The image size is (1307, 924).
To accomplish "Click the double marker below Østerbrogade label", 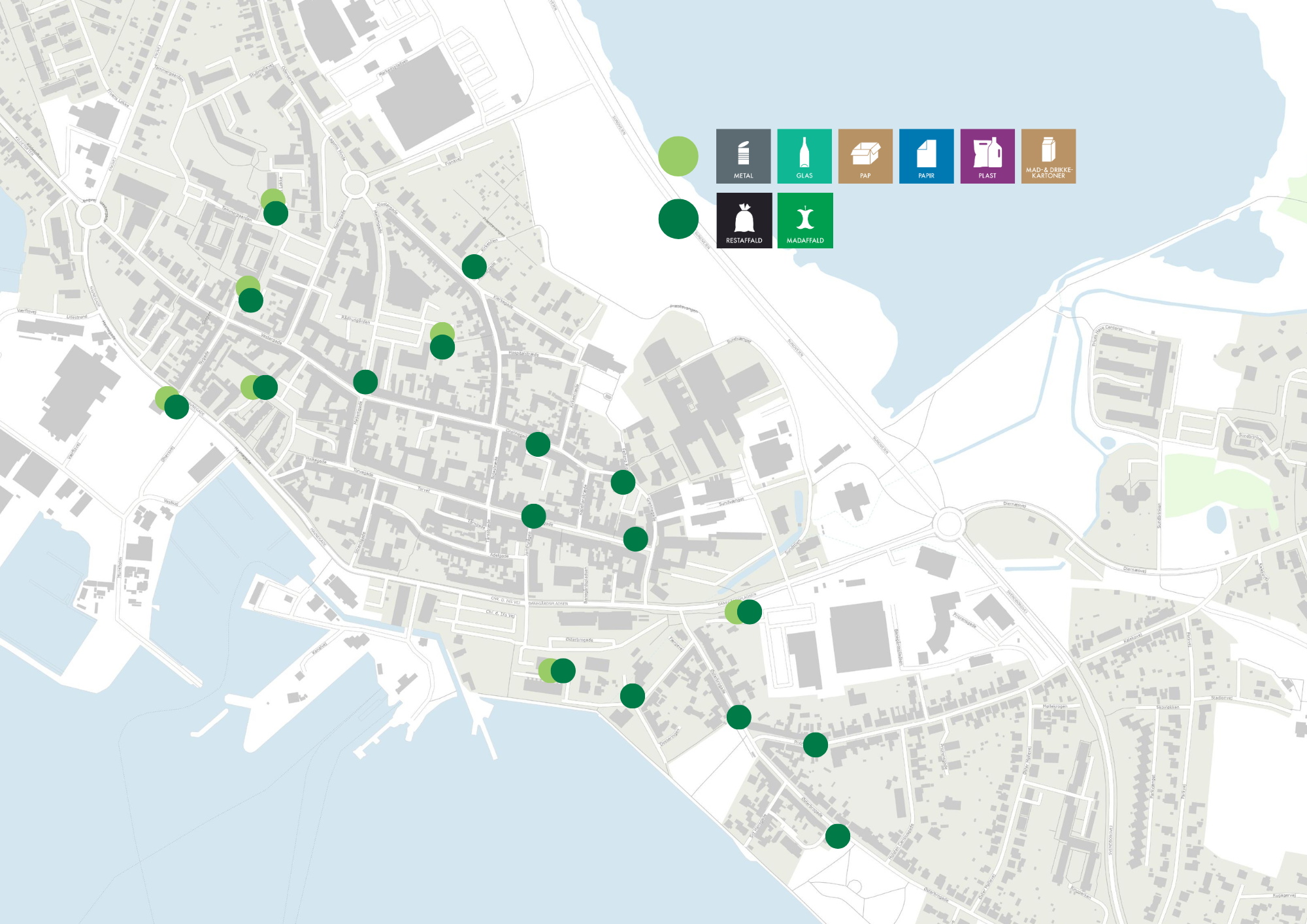I will 557,670.
